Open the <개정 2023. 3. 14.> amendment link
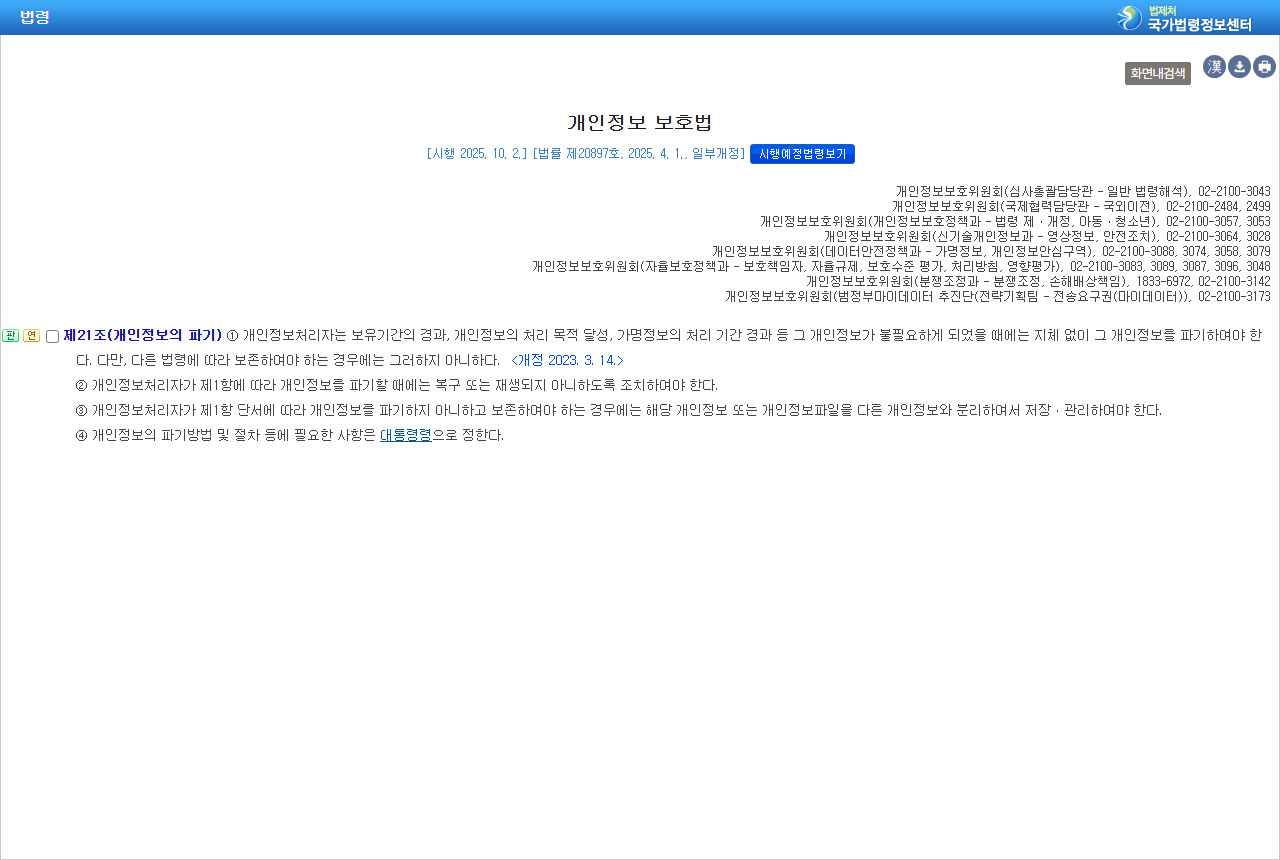 point(567,360)
